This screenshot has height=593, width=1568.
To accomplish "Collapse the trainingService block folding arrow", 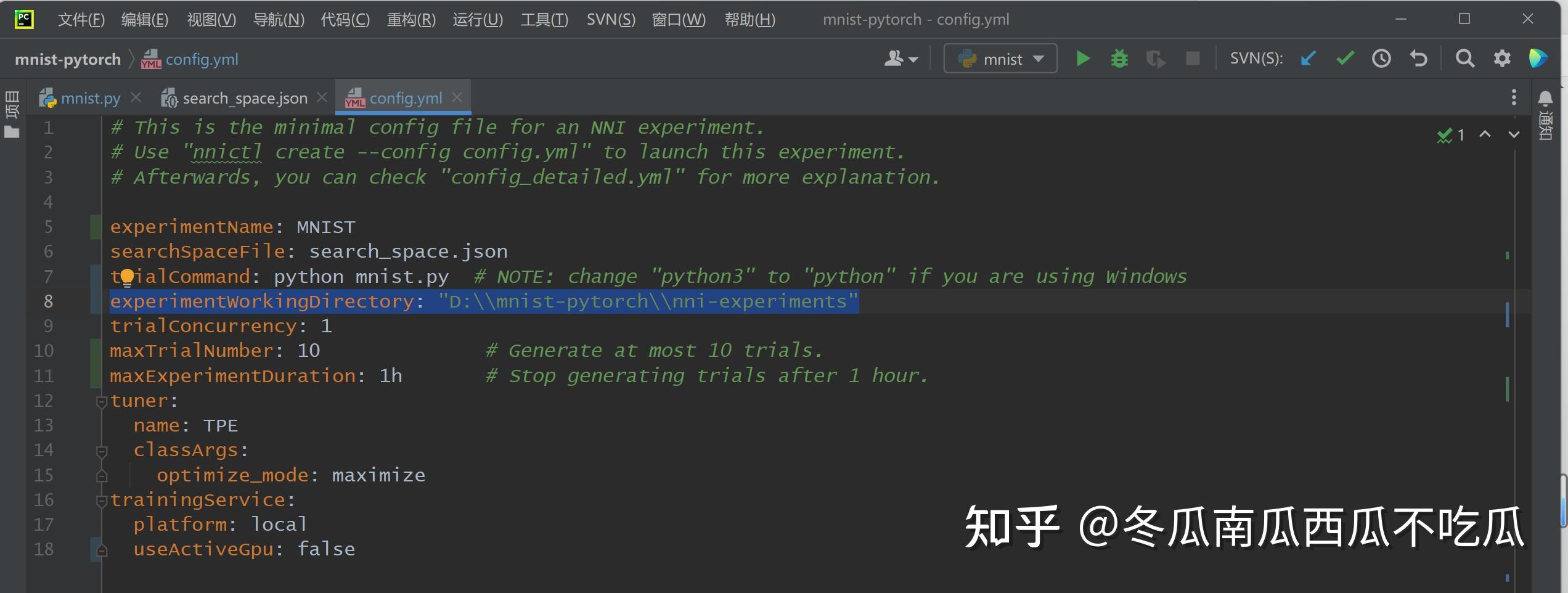I will point(101,501).
